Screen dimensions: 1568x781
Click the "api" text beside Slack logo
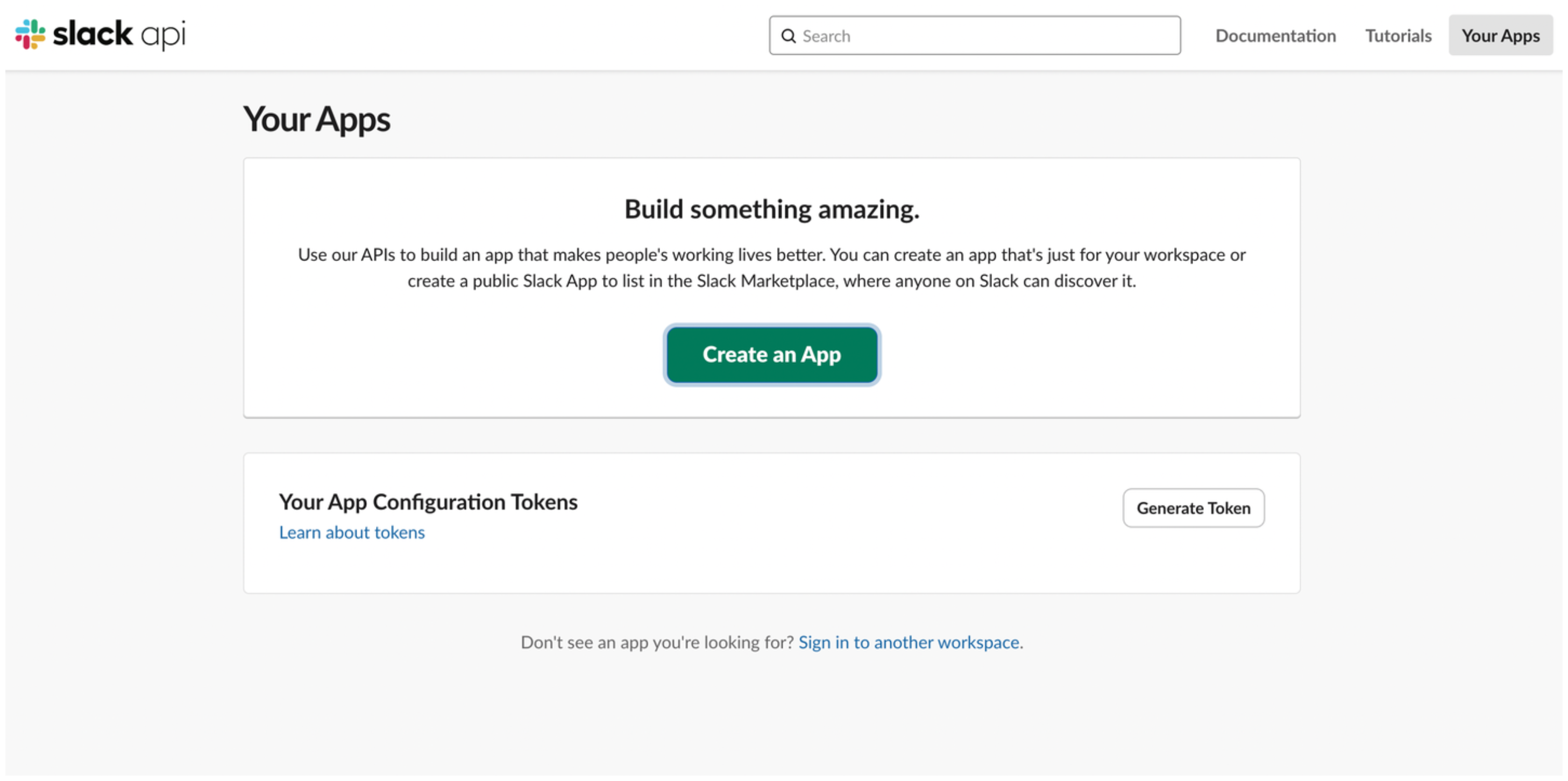tap(163, 36)
